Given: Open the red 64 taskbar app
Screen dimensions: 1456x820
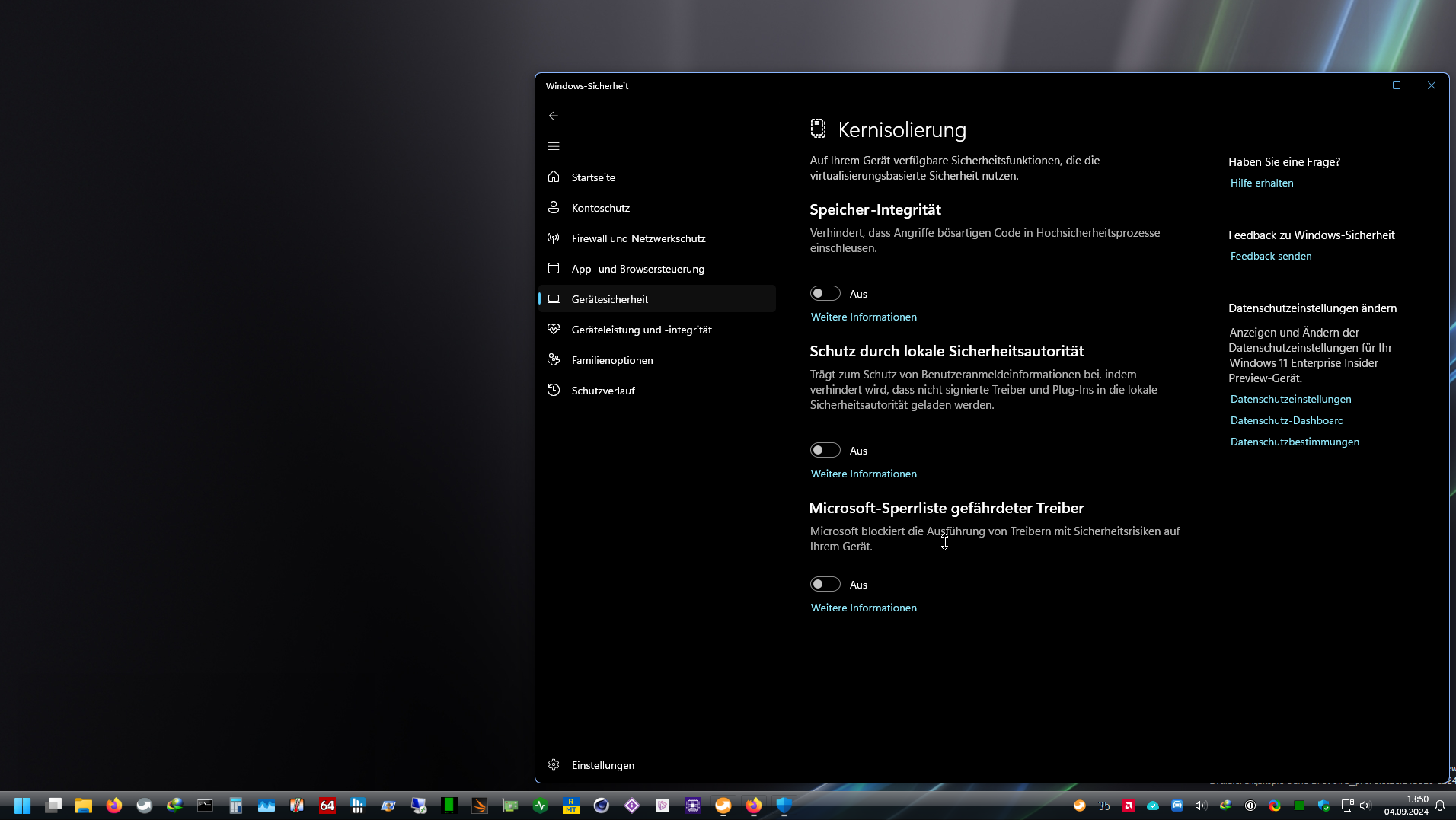Looking at the screenshot, I should coord(327,806).
